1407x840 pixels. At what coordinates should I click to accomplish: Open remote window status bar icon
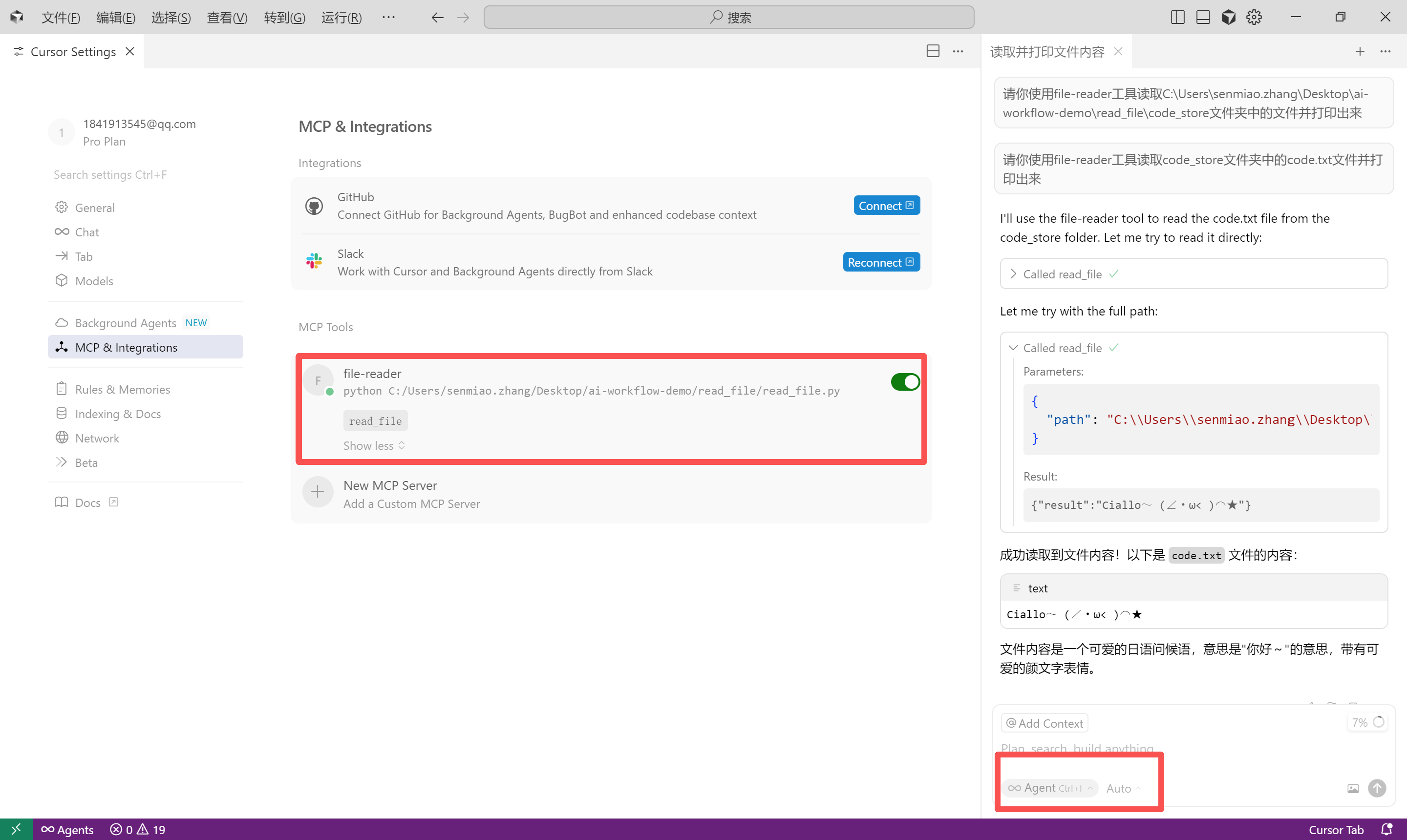tap(16, 829)
